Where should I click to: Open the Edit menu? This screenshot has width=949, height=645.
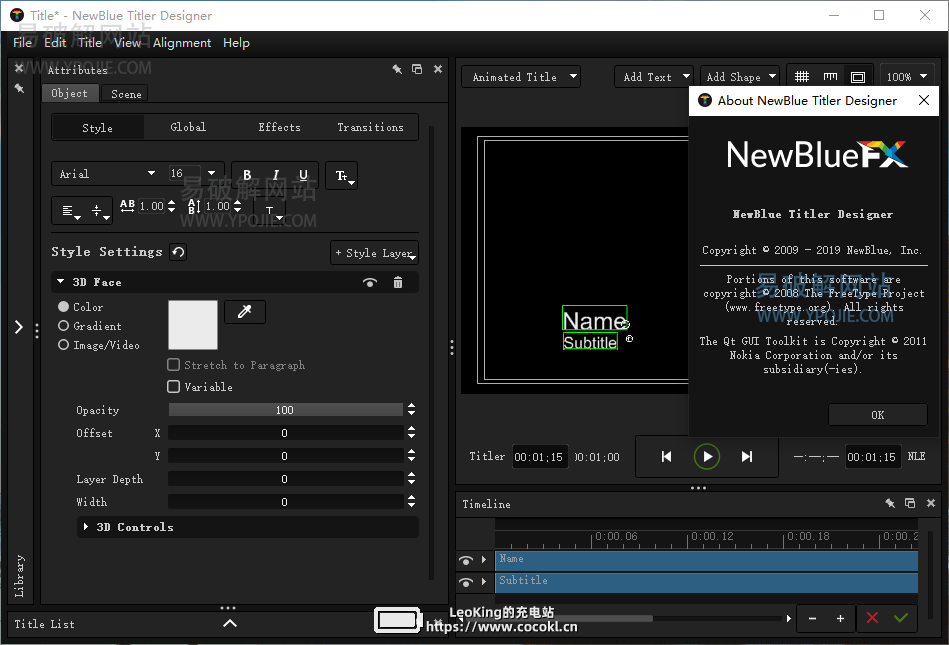(x=55, y=42)
